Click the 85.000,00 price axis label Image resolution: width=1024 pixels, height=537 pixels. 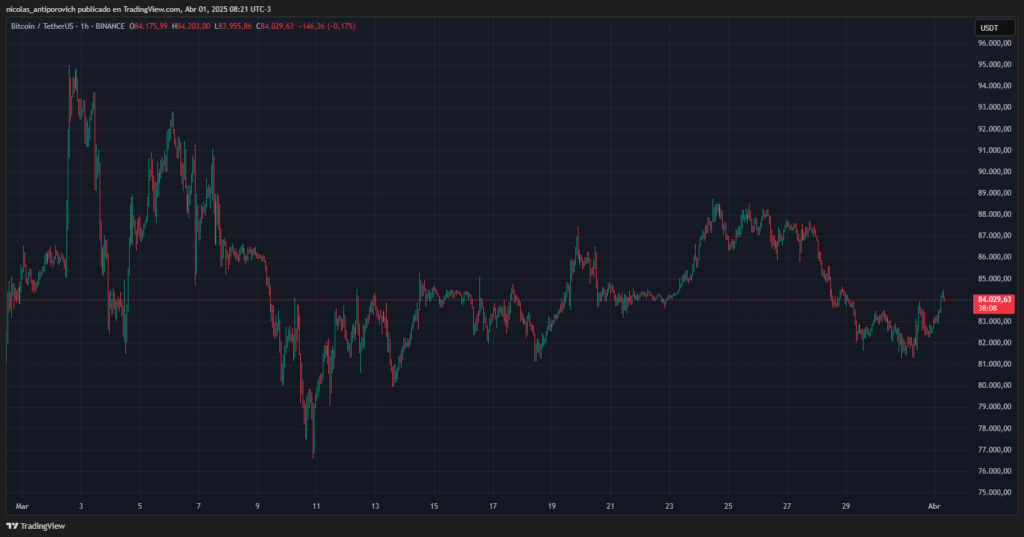pos(994,279)
